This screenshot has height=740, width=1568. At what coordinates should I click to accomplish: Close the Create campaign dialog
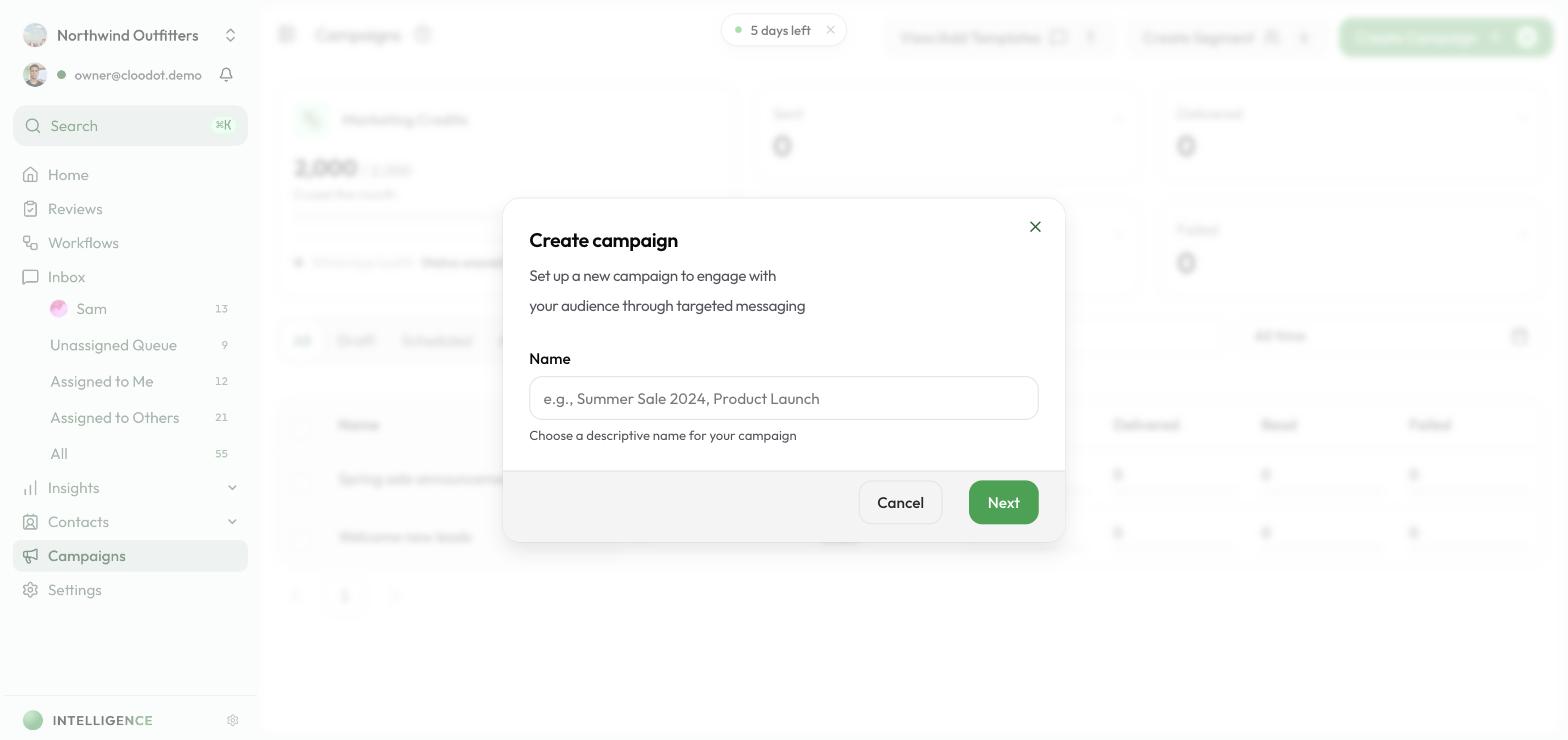[1035, 227]
